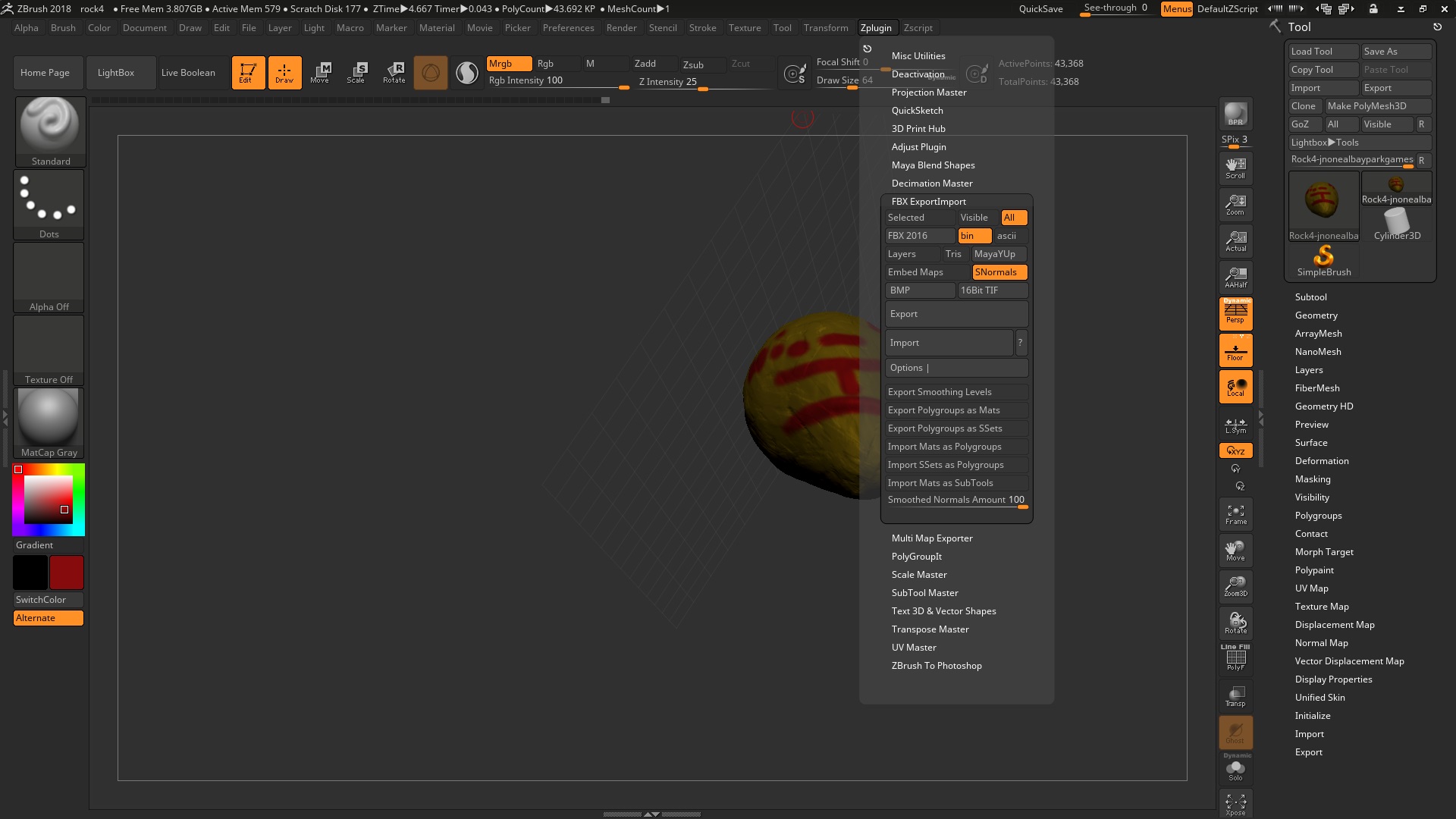Click the Frame mesh icon
Screen dimensions: 1456x819
1235,514
